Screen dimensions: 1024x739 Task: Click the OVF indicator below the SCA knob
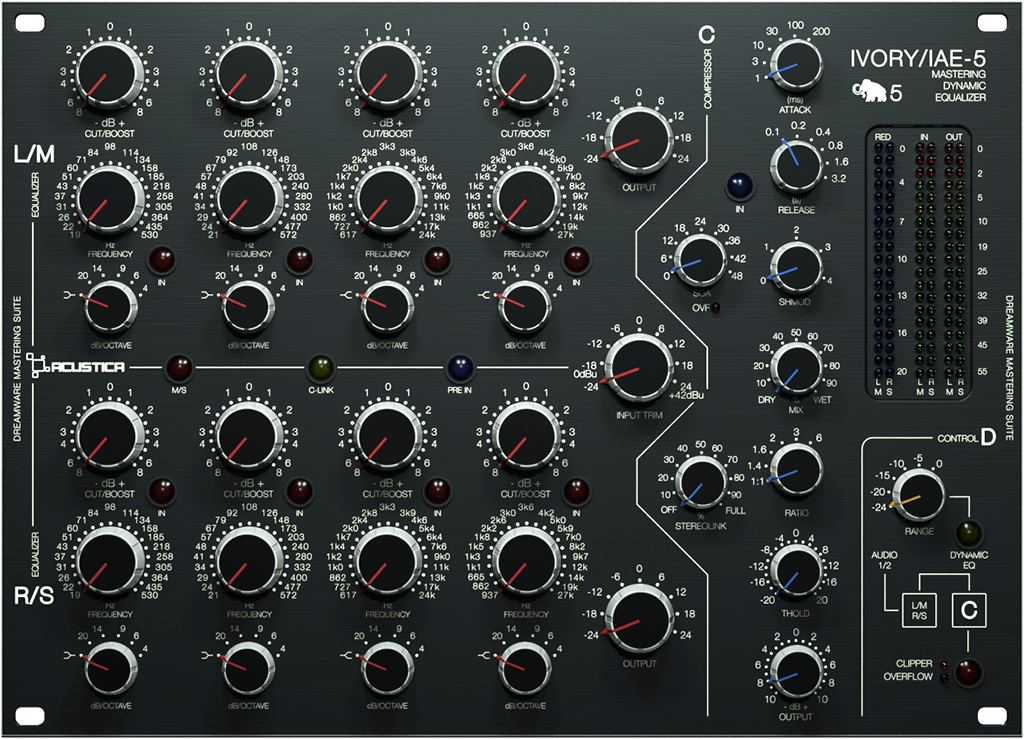click(x=717, y=310)
